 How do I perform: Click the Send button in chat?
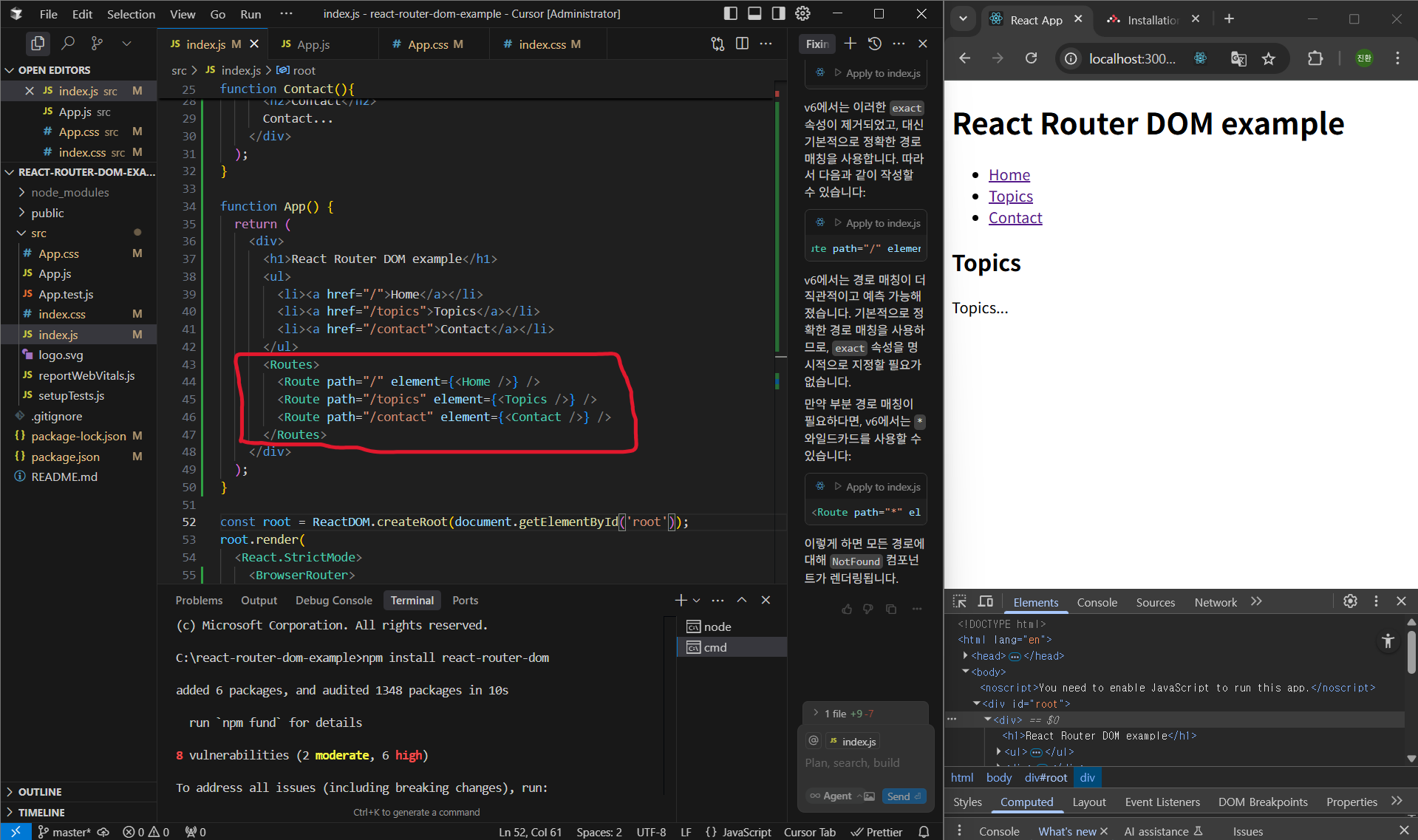point(904,796)
